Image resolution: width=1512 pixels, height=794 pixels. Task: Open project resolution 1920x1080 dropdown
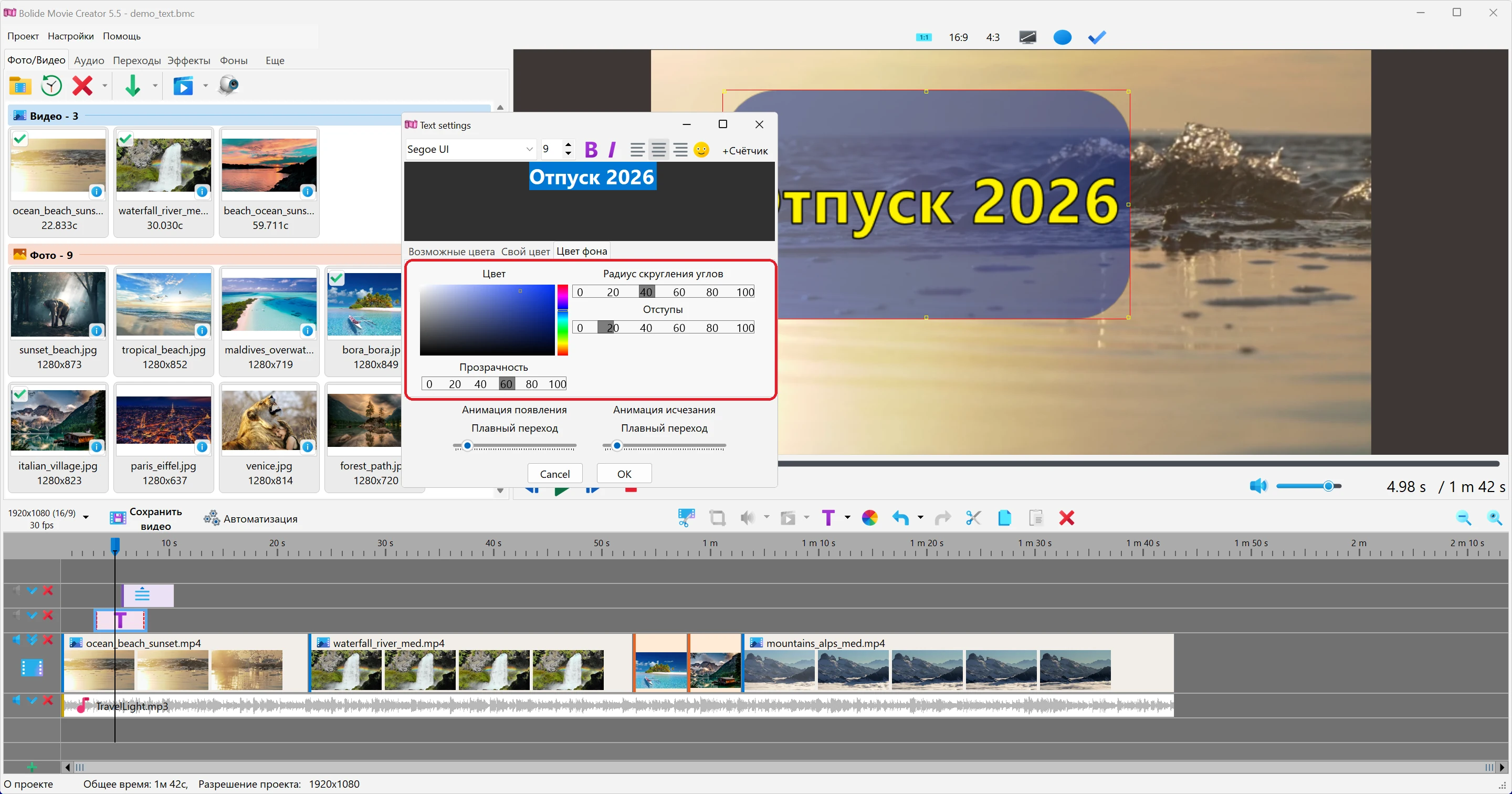(x=86, y=517)
